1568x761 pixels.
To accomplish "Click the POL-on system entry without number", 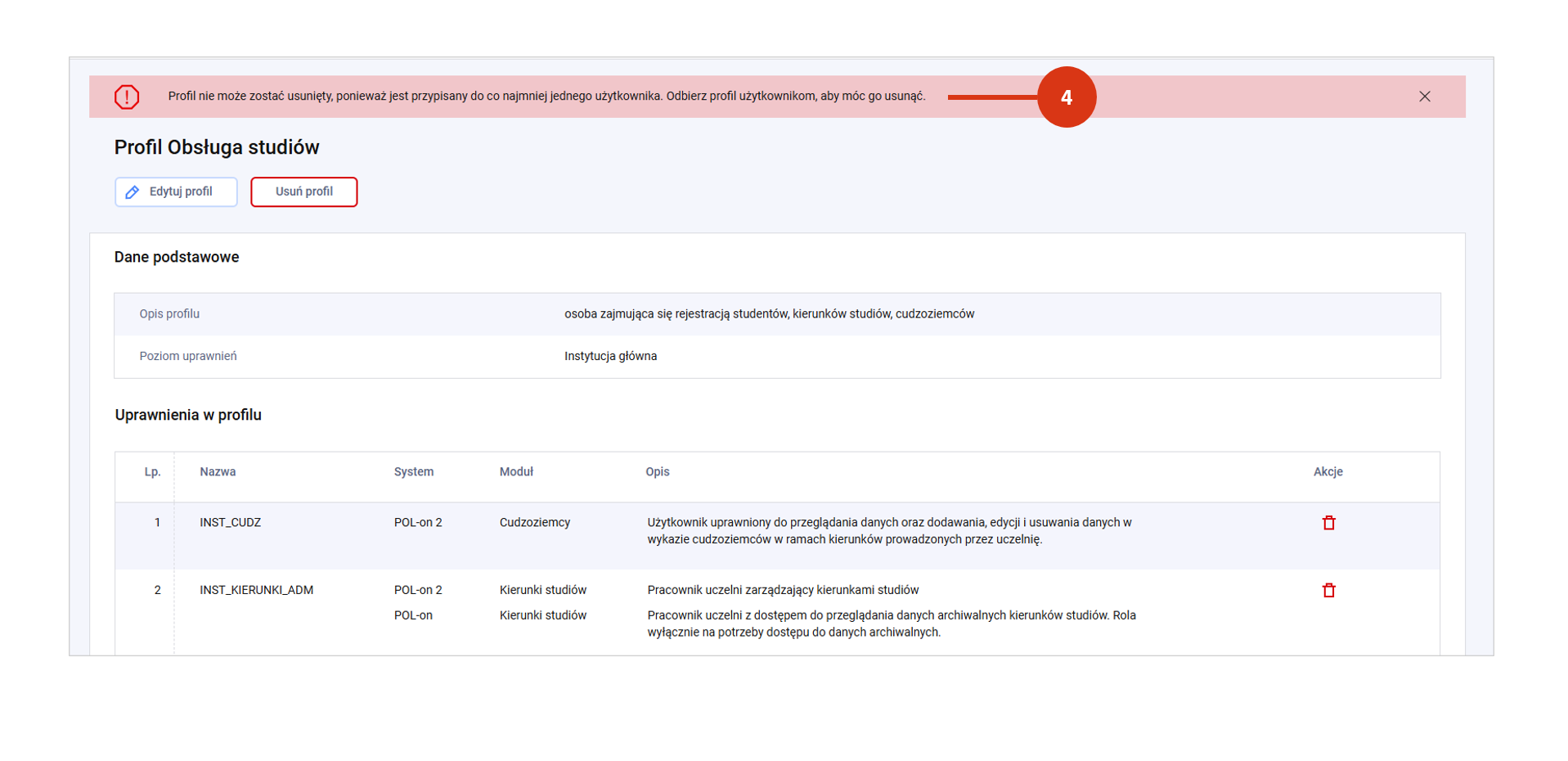I will pos(413,615).
